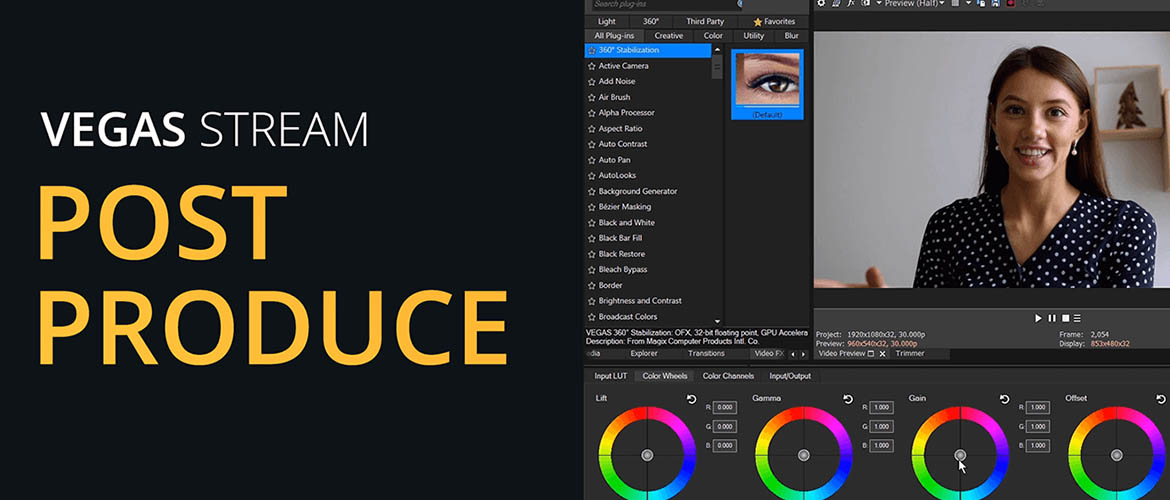Favorite star for AutoLooks
1170x500 pixels.
pos(592,175)
